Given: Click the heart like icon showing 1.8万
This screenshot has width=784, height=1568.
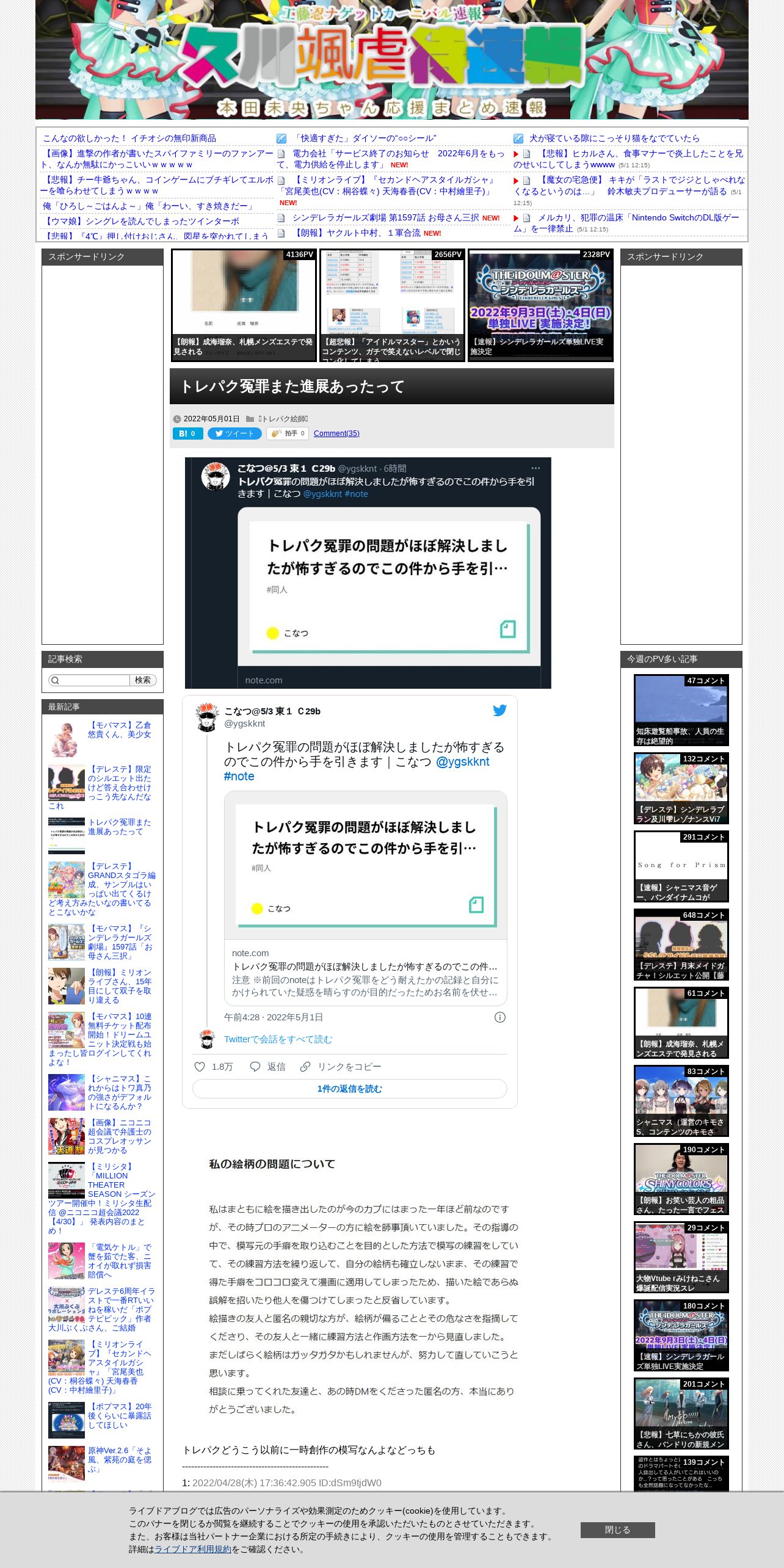Looking at the screenshot, I should coord(199,1067).
